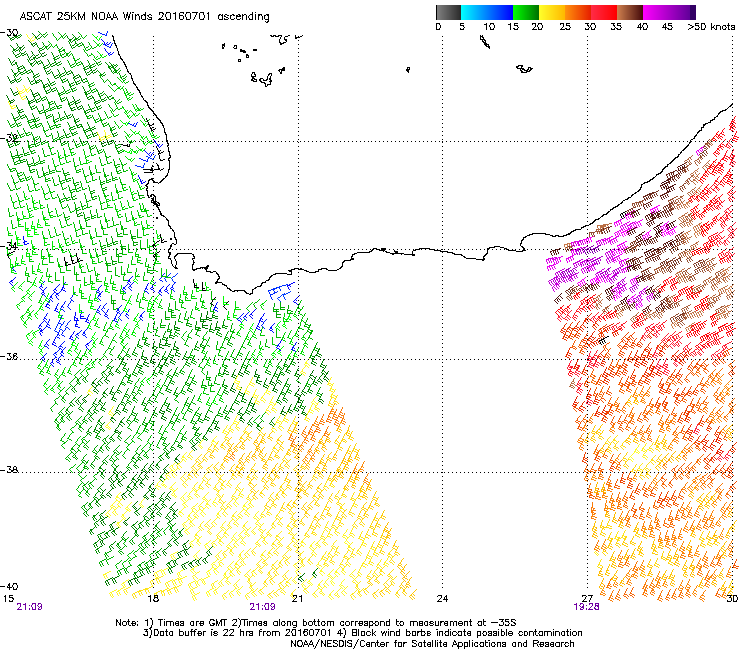Viewport: 740px width, 650px height.
Task: Click the "27" longitude axis label
Action: click(587, 599)
